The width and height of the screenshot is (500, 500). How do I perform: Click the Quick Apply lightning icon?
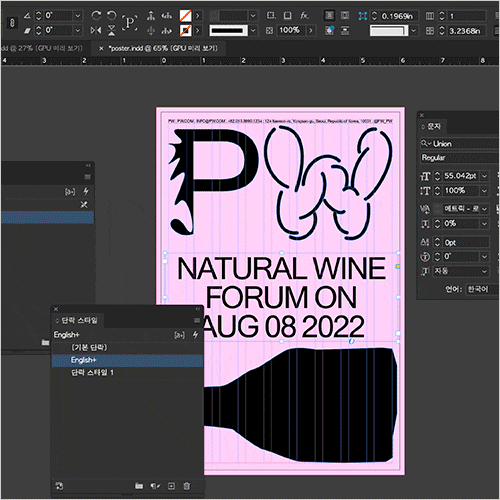195,335
